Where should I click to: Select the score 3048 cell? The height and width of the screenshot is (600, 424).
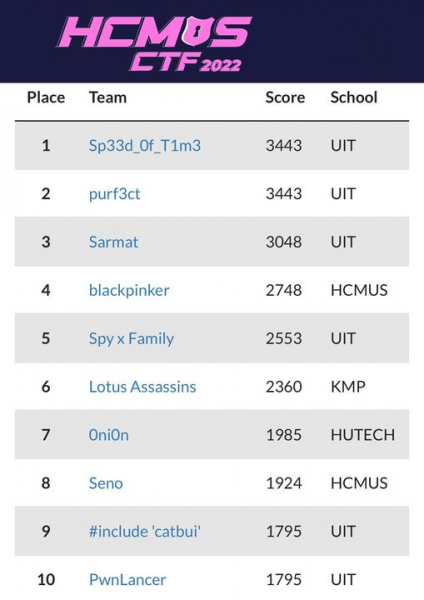(x=284, y=242)
